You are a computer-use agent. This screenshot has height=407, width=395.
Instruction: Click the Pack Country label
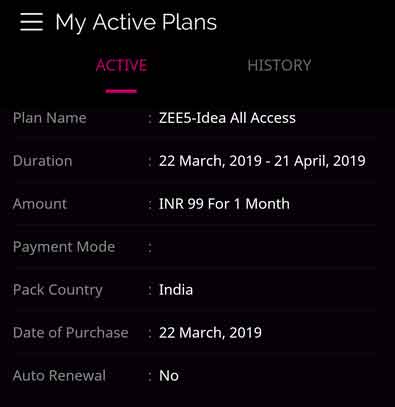click(x=58, y=290)
